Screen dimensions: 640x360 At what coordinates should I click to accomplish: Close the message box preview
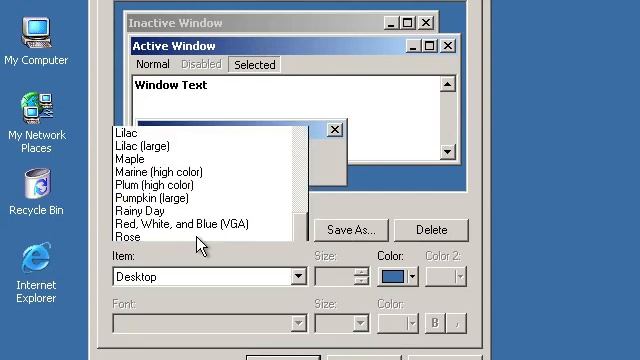click(335, 130)
